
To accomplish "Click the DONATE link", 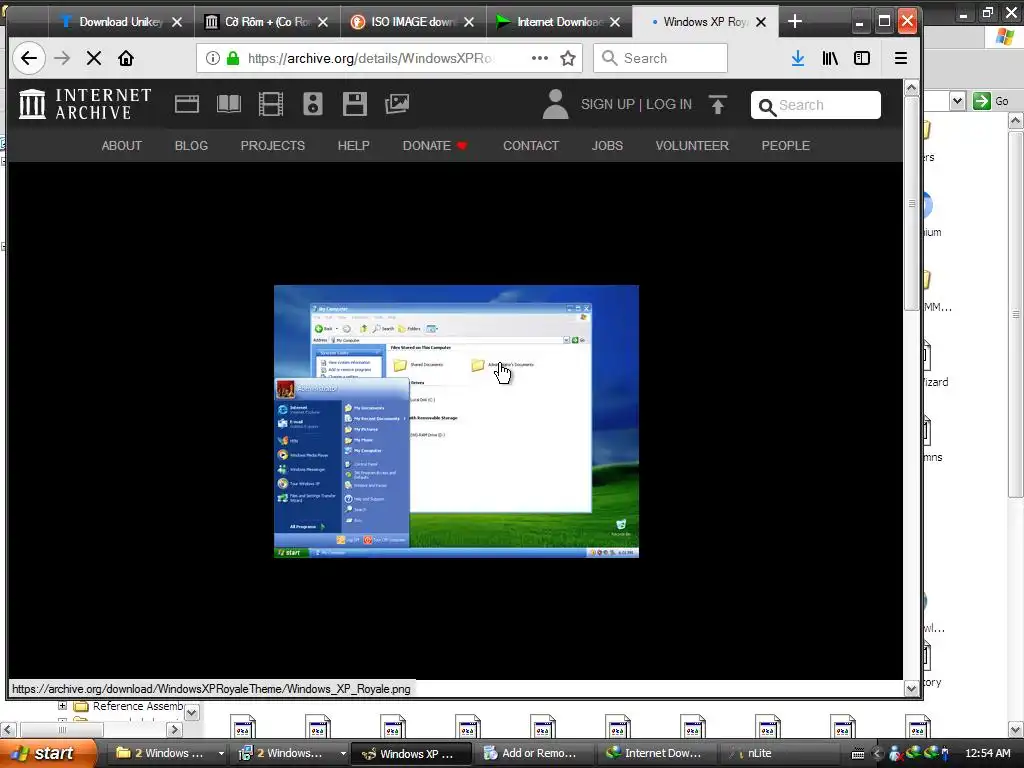I will 434,146.
